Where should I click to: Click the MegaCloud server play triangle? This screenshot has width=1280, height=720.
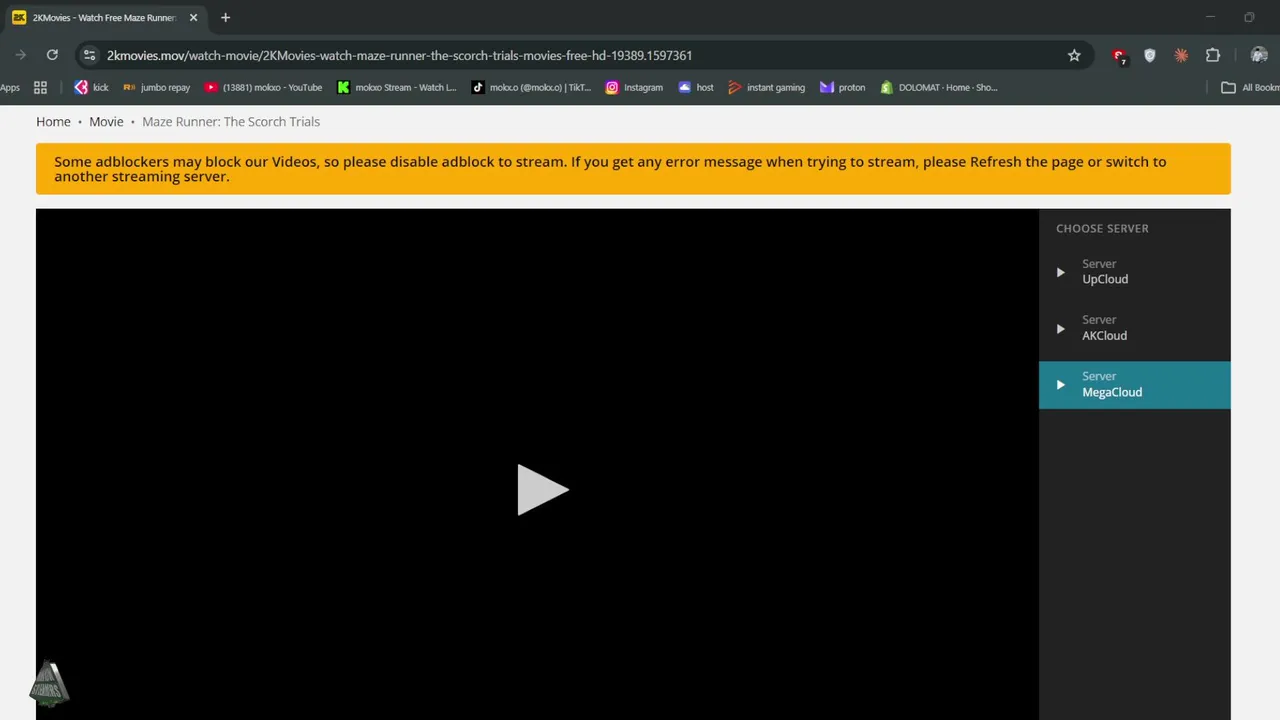tap(1061, 385)
